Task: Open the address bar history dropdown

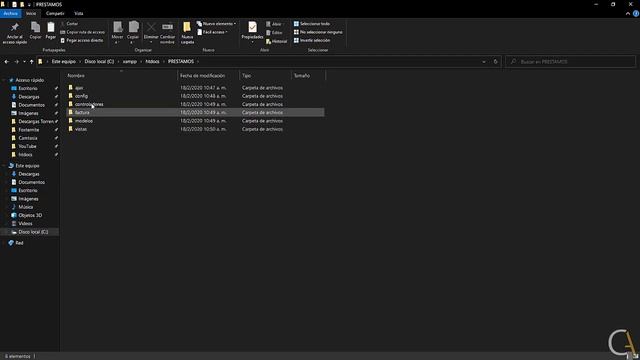Action: click(x=484, y=62)
